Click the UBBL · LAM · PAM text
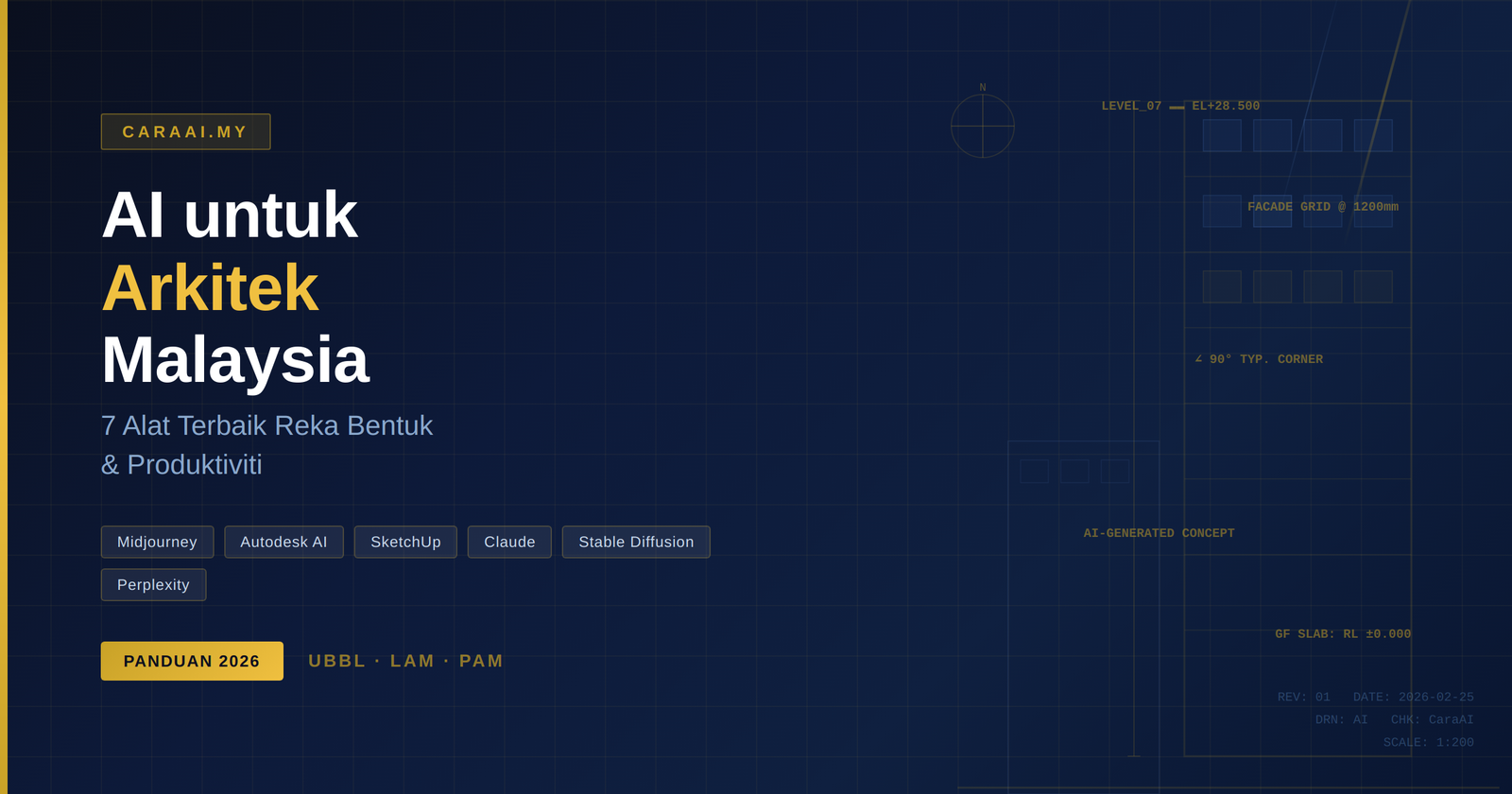Viewport: 1512px width, 794px height. pyautogui.click(x=405, y=661)
